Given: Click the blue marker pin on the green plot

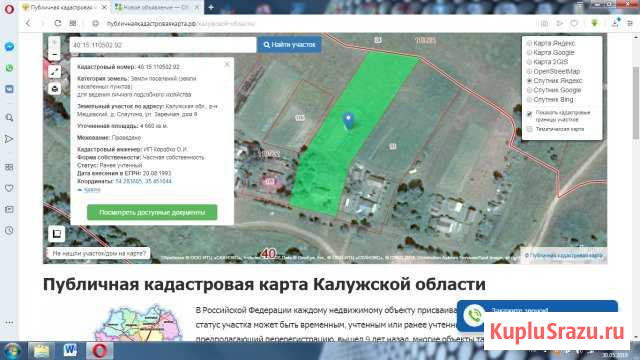Looking at the screenshot, I should (348, 121).
